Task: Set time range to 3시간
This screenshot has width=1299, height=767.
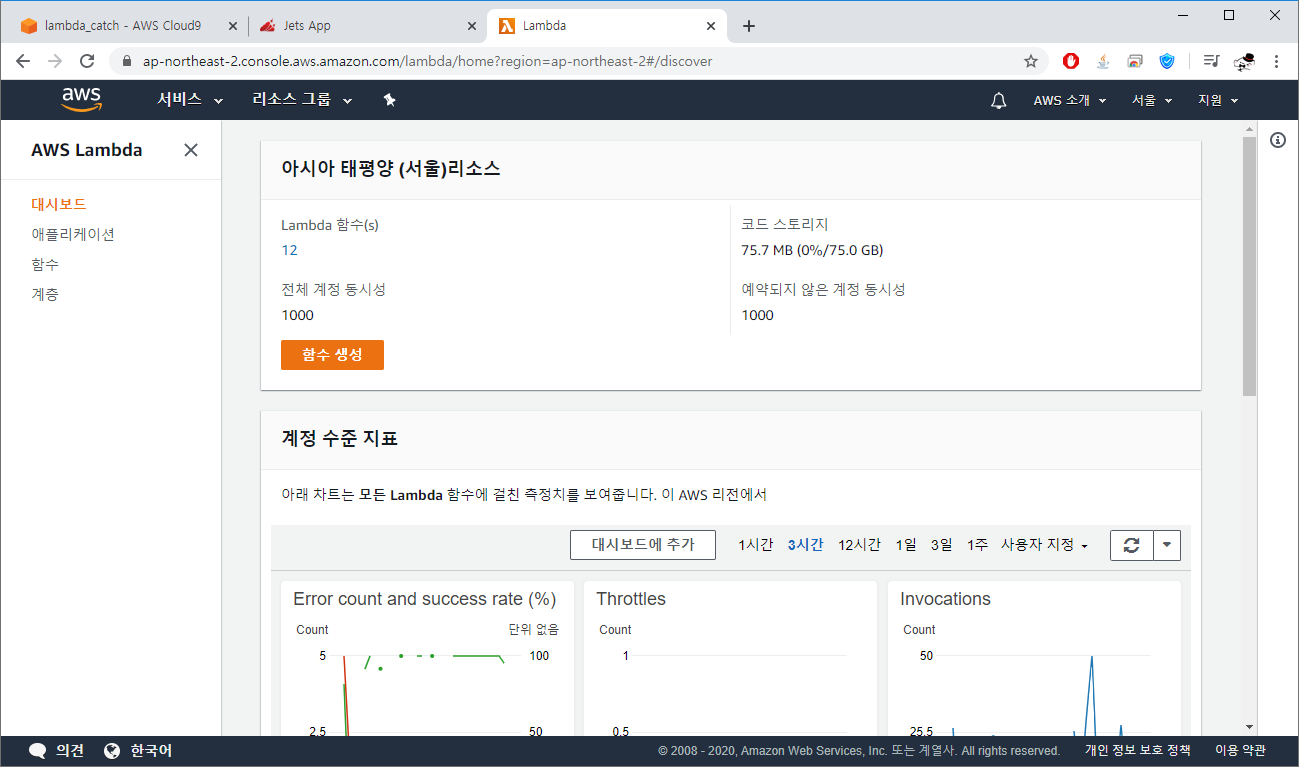Action: 805,545
